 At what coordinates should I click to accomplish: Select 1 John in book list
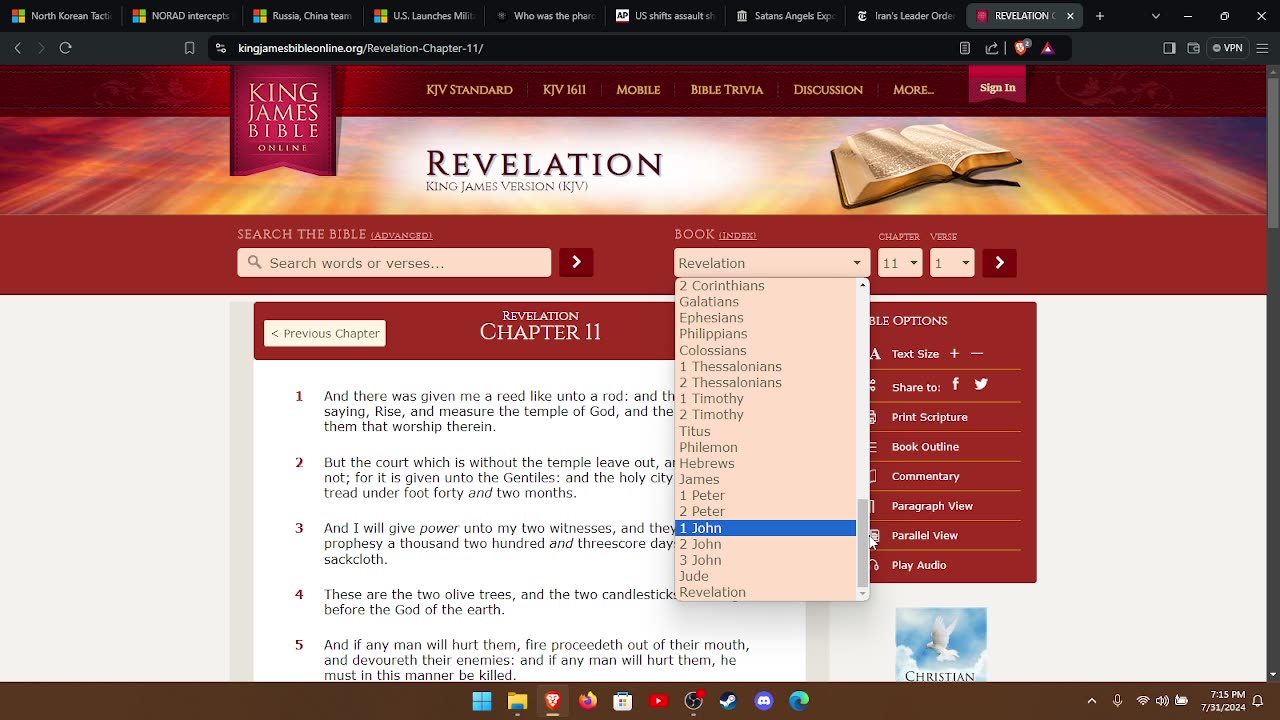click(766, 528)
